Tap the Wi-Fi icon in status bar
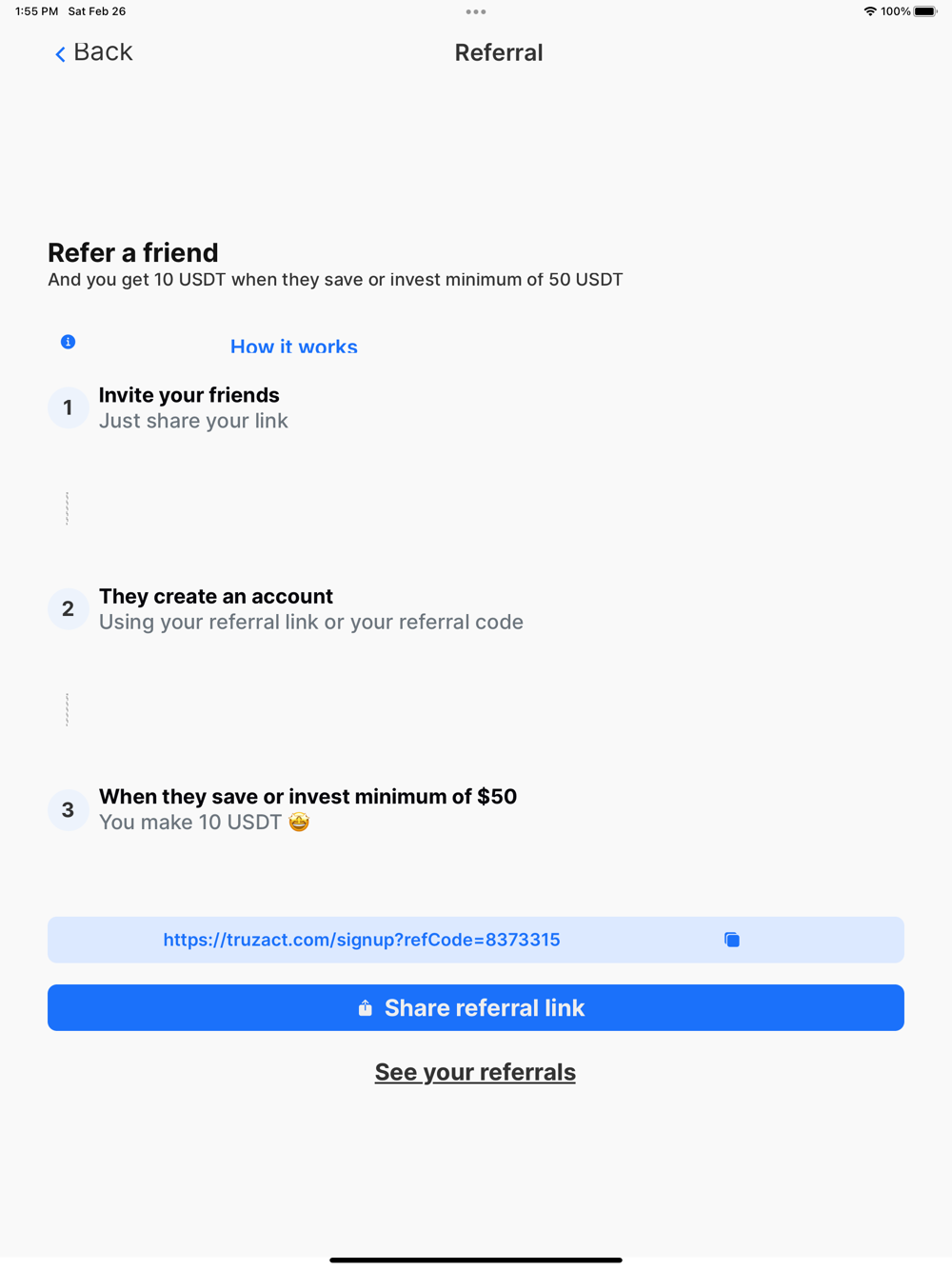 click(870, 11)
